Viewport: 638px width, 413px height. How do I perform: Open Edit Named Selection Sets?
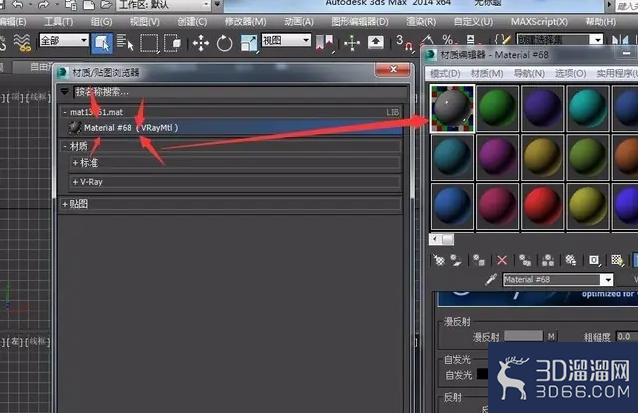pos(502,40)
